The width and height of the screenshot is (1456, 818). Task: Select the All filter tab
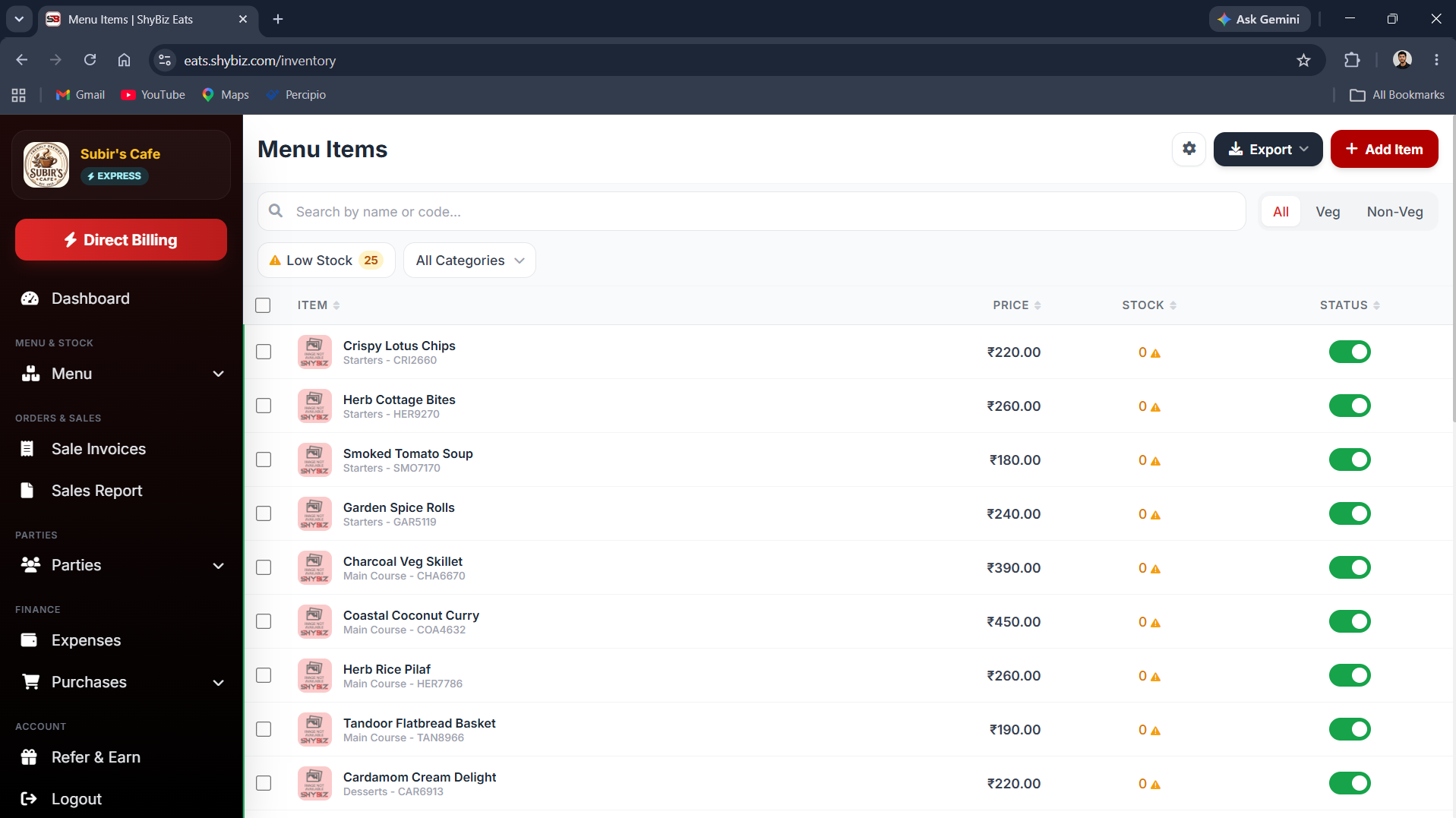[x=1281, y=212]
